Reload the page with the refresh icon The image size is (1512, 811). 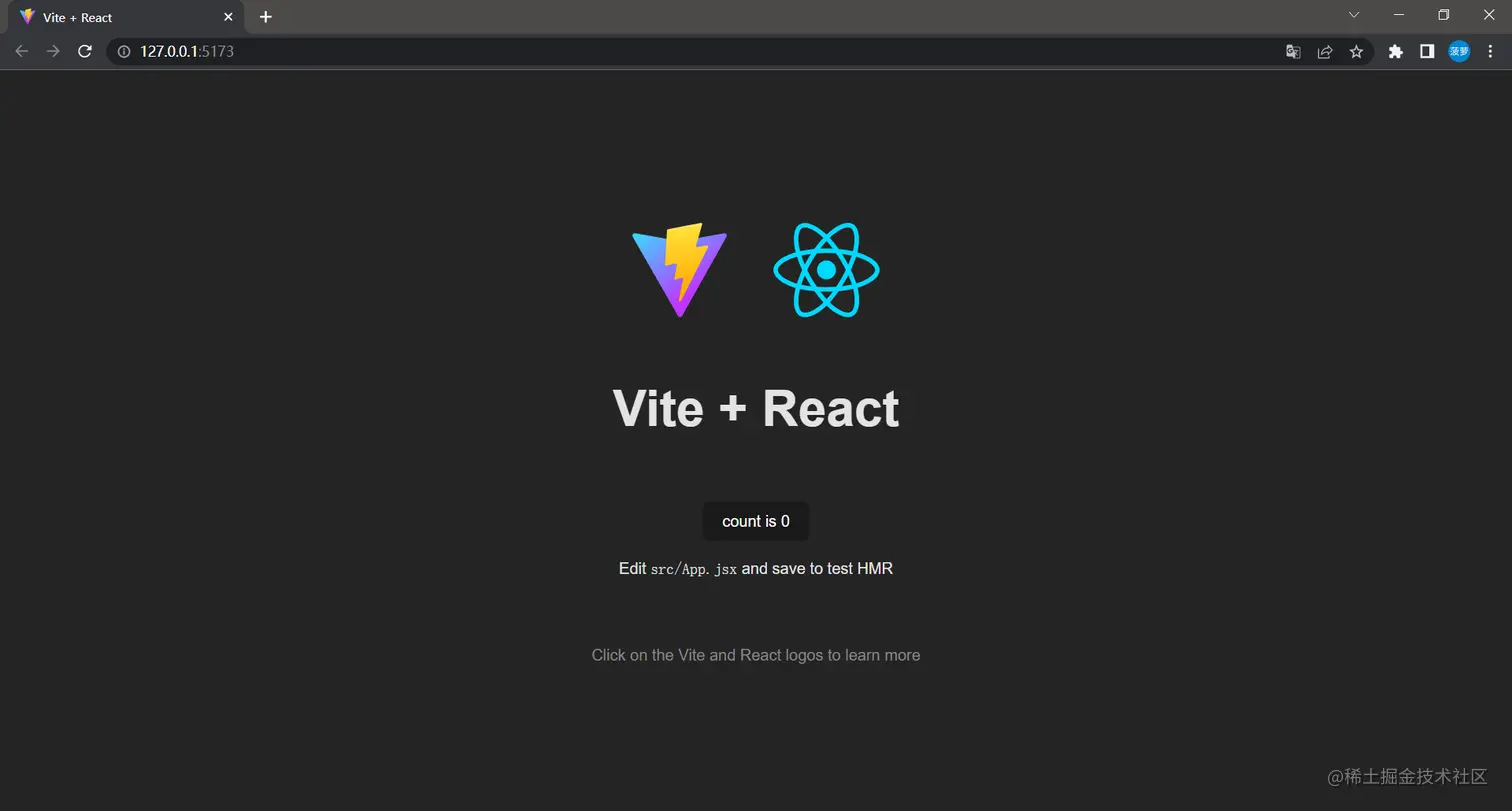click(85, 51)
